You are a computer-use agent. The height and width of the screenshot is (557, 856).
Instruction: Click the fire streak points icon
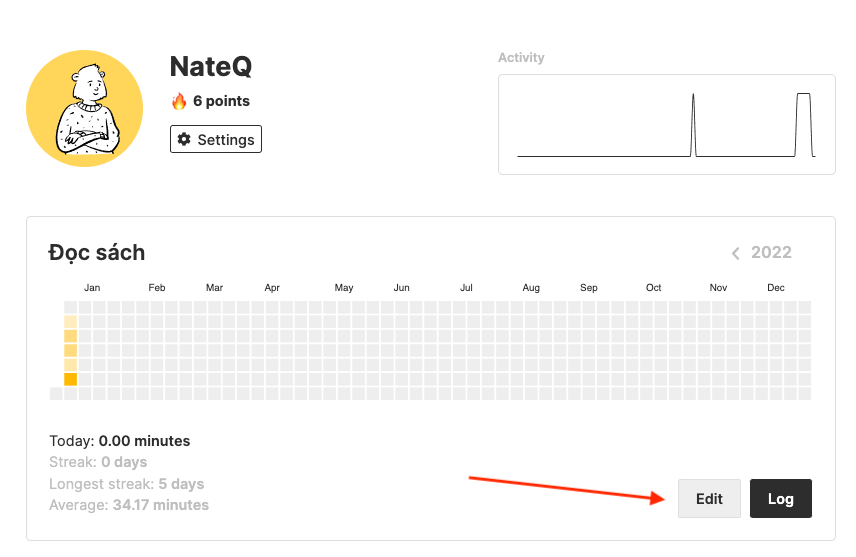click(179, 101)
